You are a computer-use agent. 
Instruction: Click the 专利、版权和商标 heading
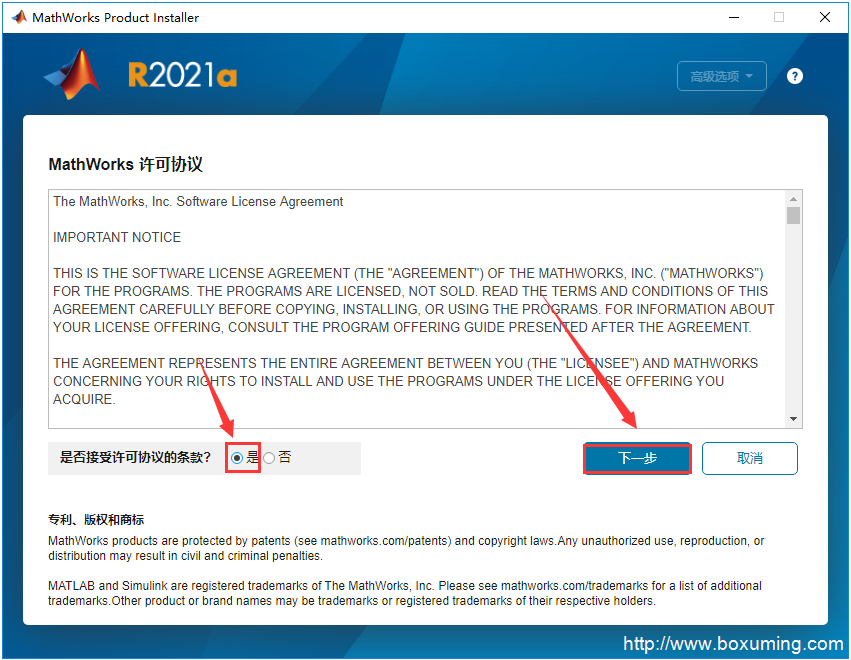click(x=96, y=519)
